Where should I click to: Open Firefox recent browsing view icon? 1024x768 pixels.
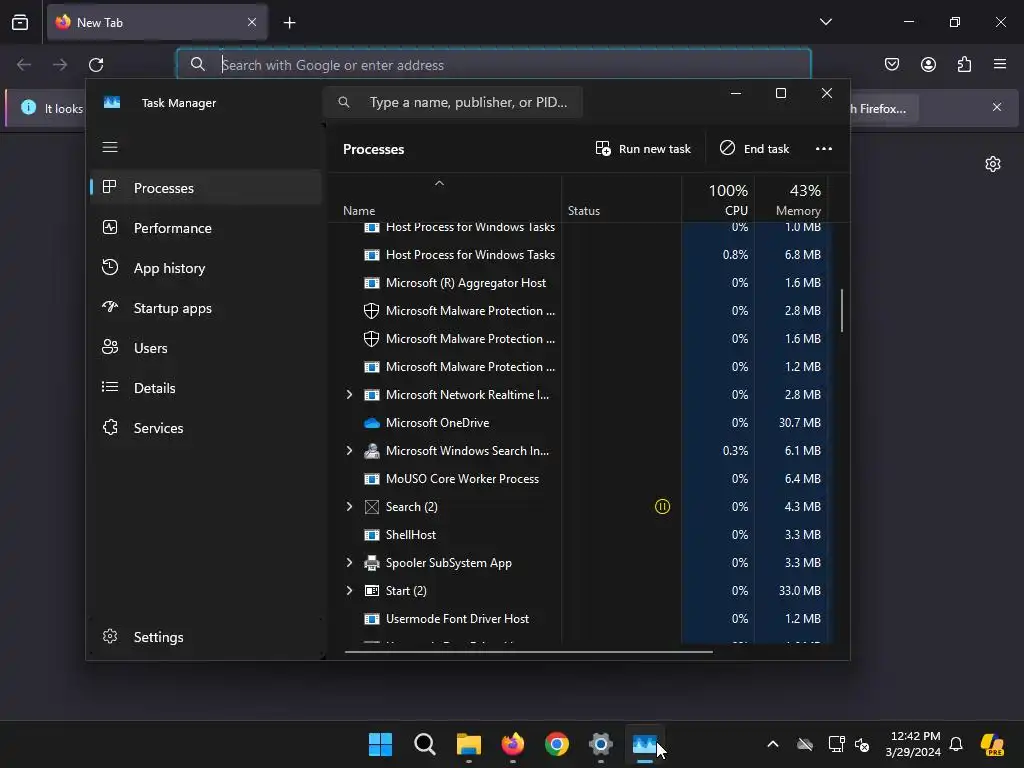click(20, 22)
